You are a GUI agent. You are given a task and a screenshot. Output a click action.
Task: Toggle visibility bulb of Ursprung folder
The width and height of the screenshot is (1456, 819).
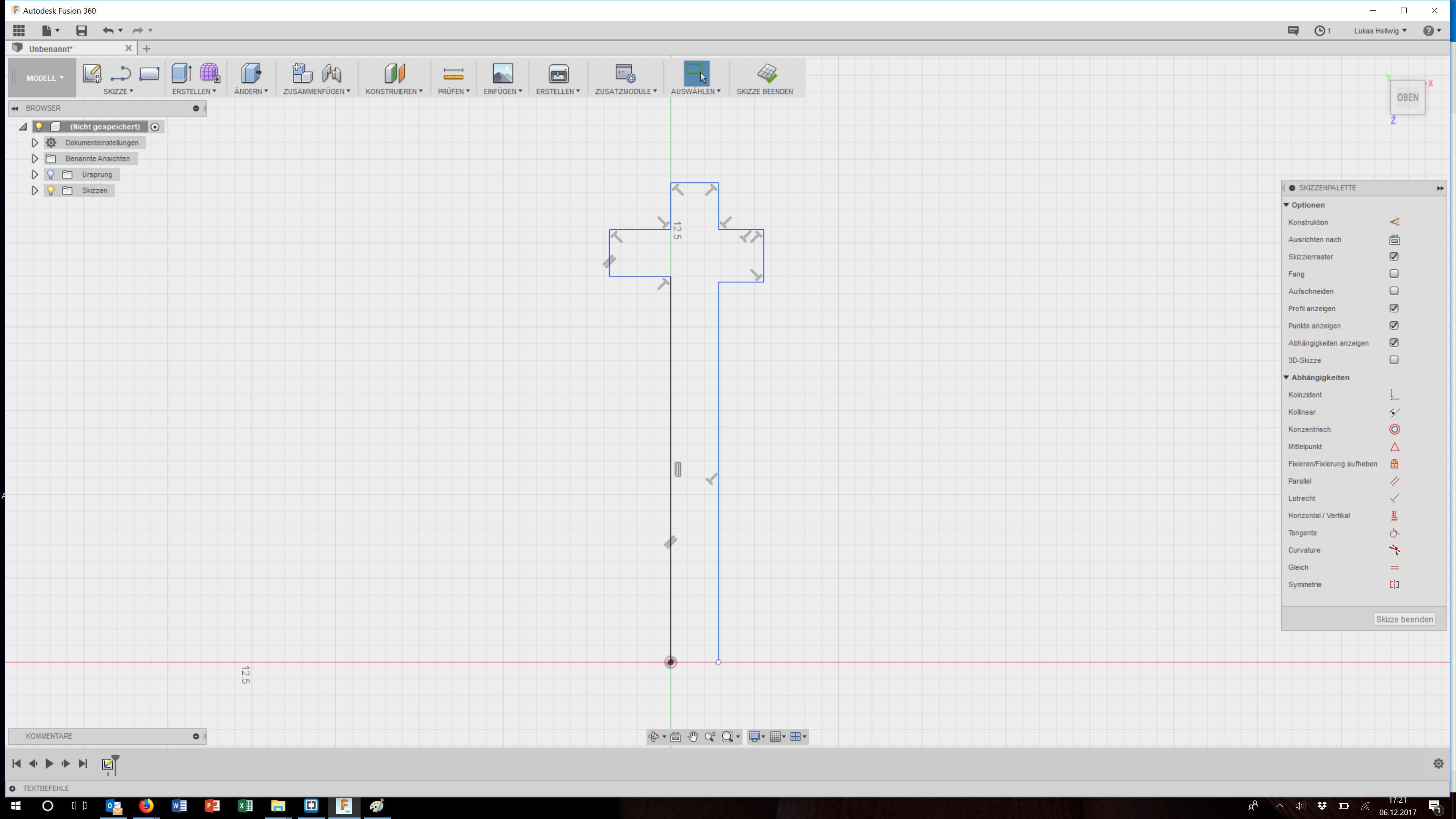tap(51, 175)
